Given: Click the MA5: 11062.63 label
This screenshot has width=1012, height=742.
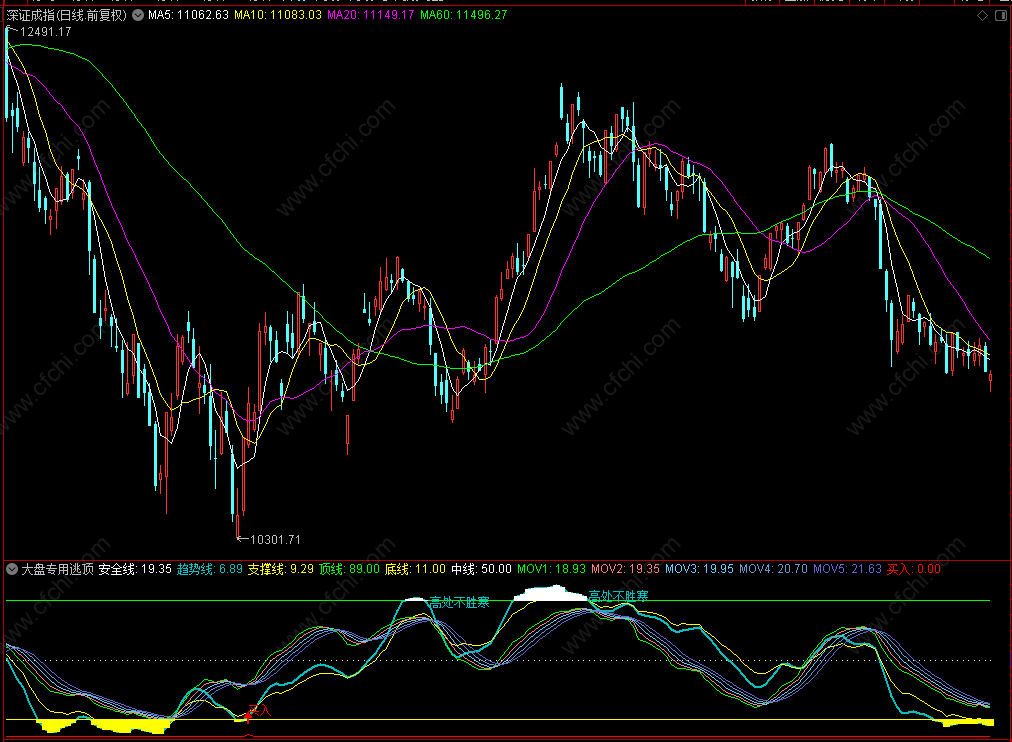Looking at the screenshot, I should (x=188, y=15).
